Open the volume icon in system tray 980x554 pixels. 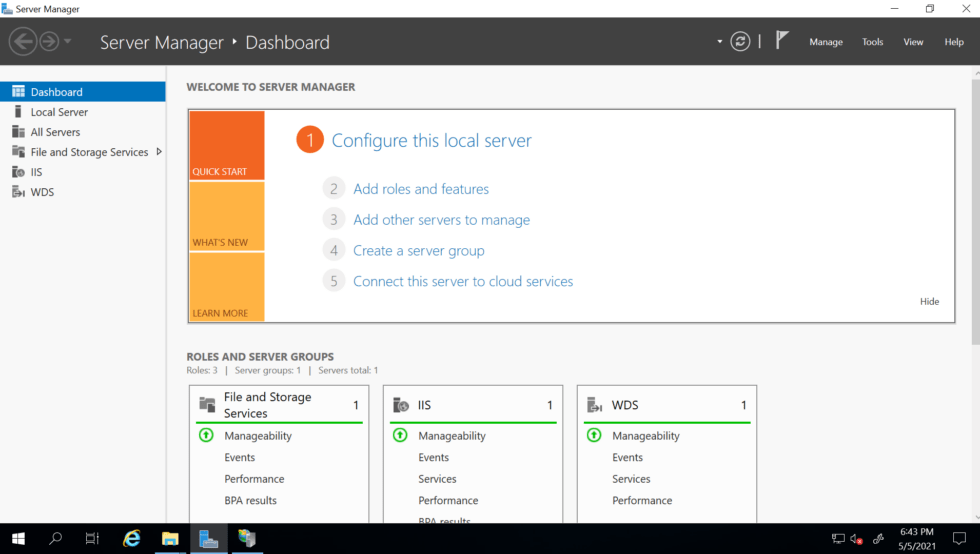point(856,538)
